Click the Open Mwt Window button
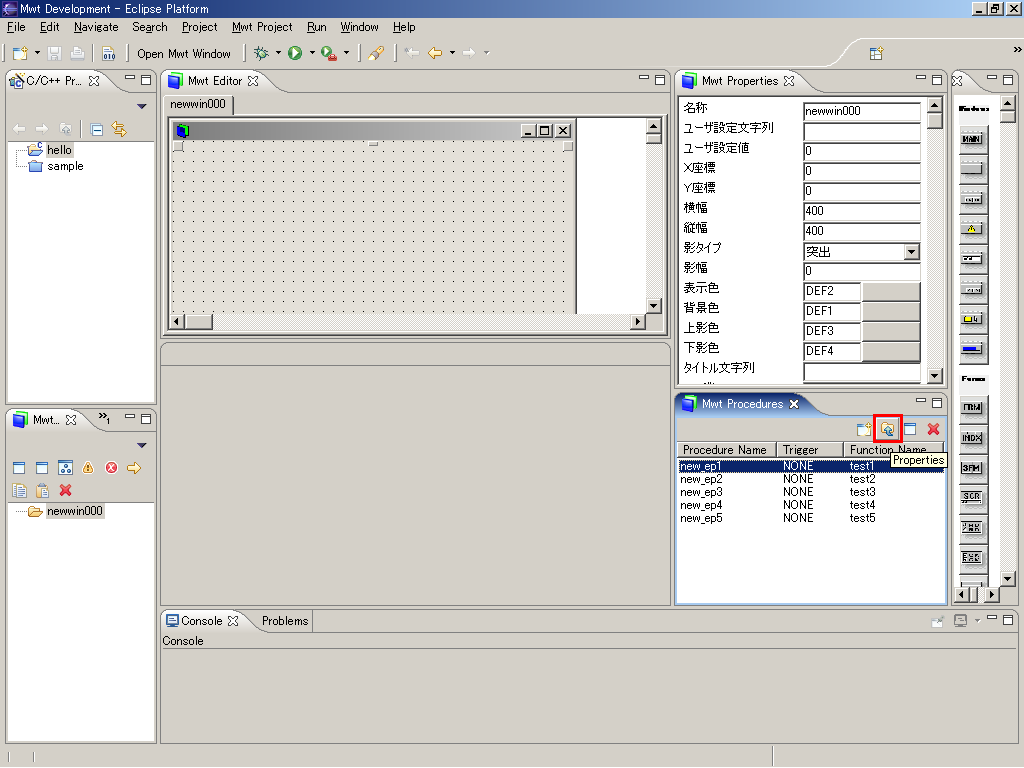 [x=184, y=54]
